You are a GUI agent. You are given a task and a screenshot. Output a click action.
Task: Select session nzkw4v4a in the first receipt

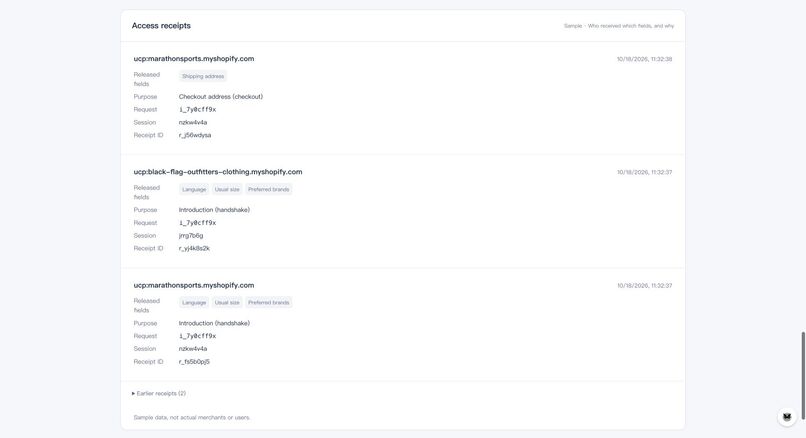[x=193, y=122]
